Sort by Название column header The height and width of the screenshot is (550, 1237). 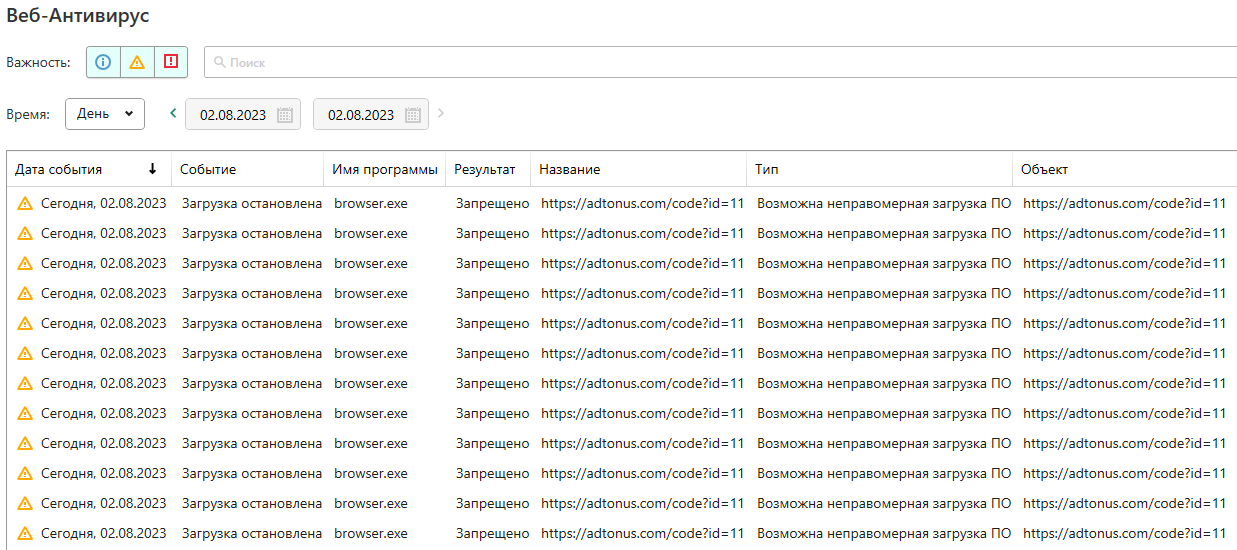coord(570,169)
